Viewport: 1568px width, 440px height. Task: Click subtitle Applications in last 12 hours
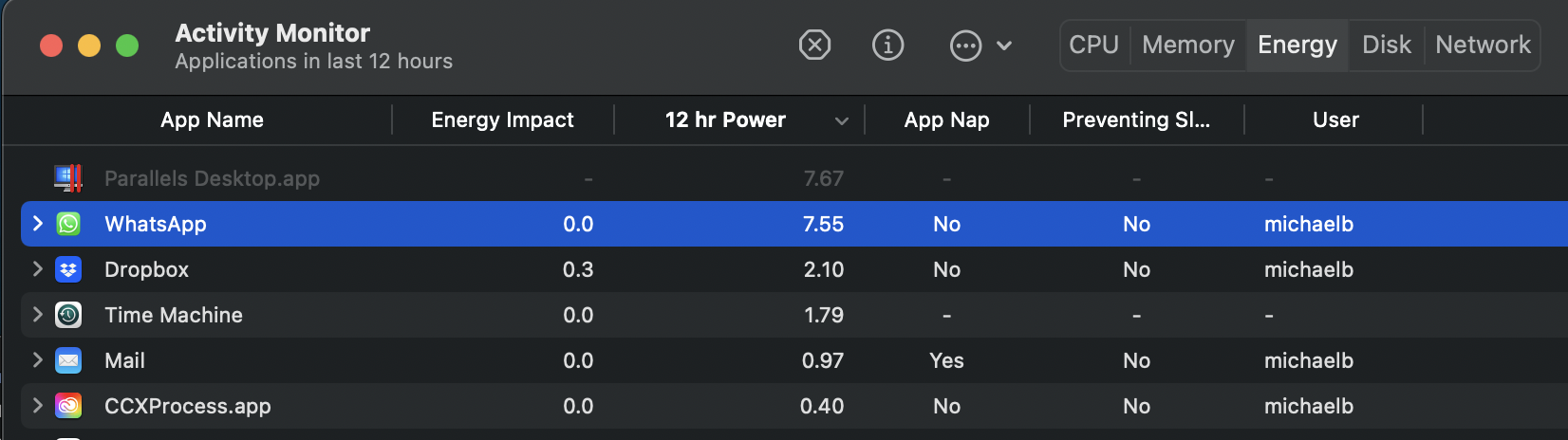313,61
